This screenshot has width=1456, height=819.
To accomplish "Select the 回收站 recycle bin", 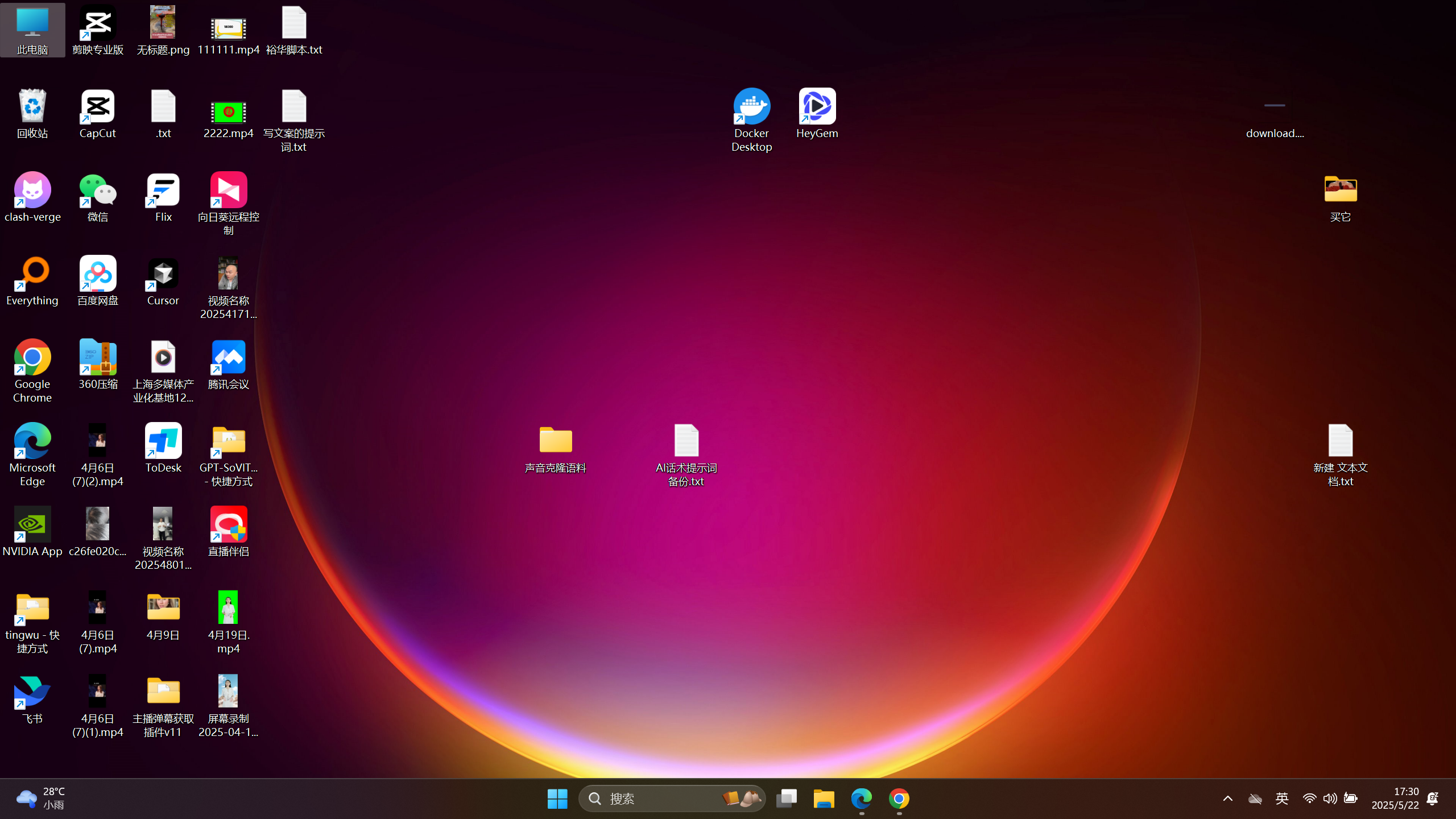I will [x=32, y=107].
